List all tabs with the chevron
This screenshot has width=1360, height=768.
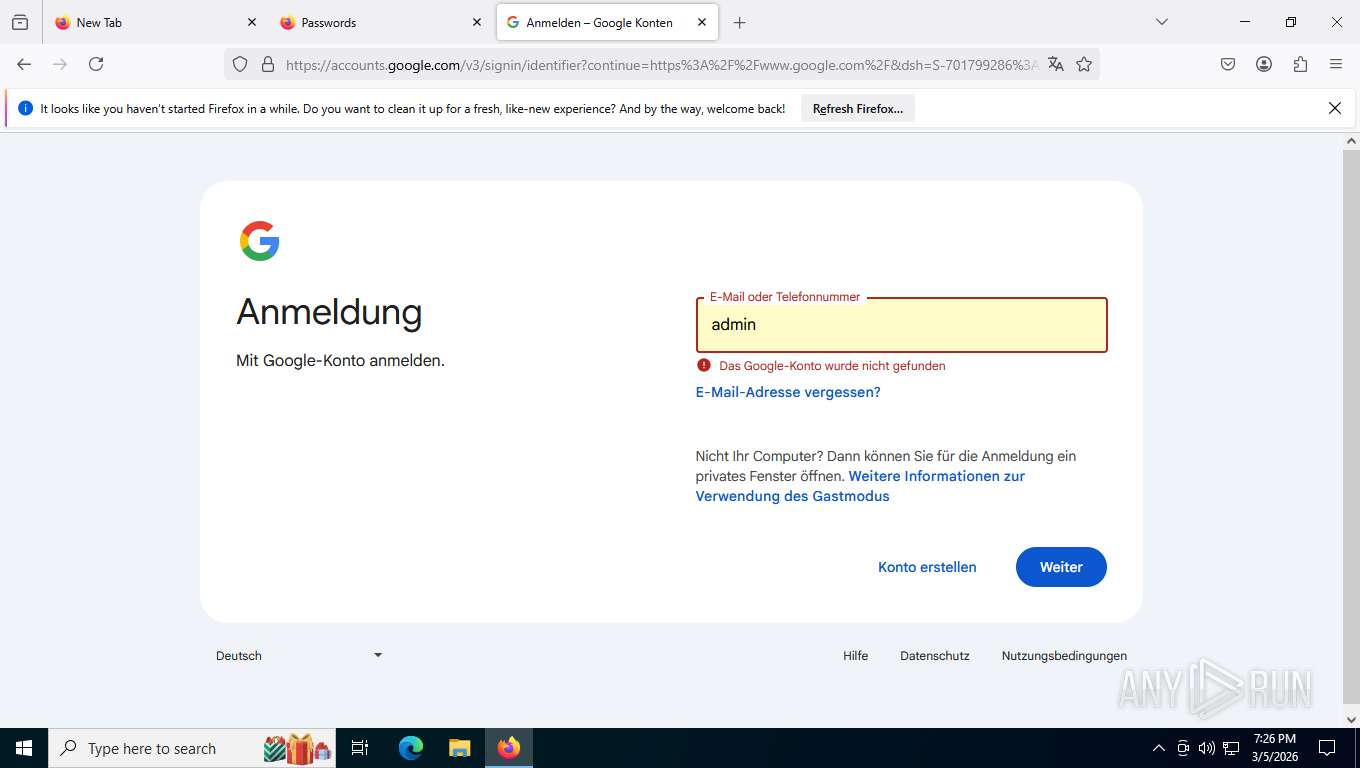(1161, 22)
